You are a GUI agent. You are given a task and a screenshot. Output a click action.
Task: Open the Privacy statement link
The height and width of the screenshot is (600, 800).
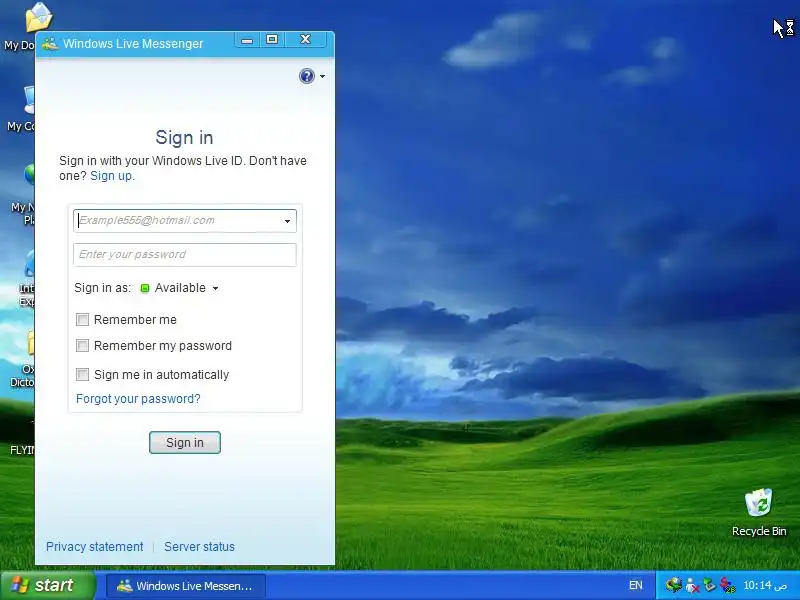point(94,546)
